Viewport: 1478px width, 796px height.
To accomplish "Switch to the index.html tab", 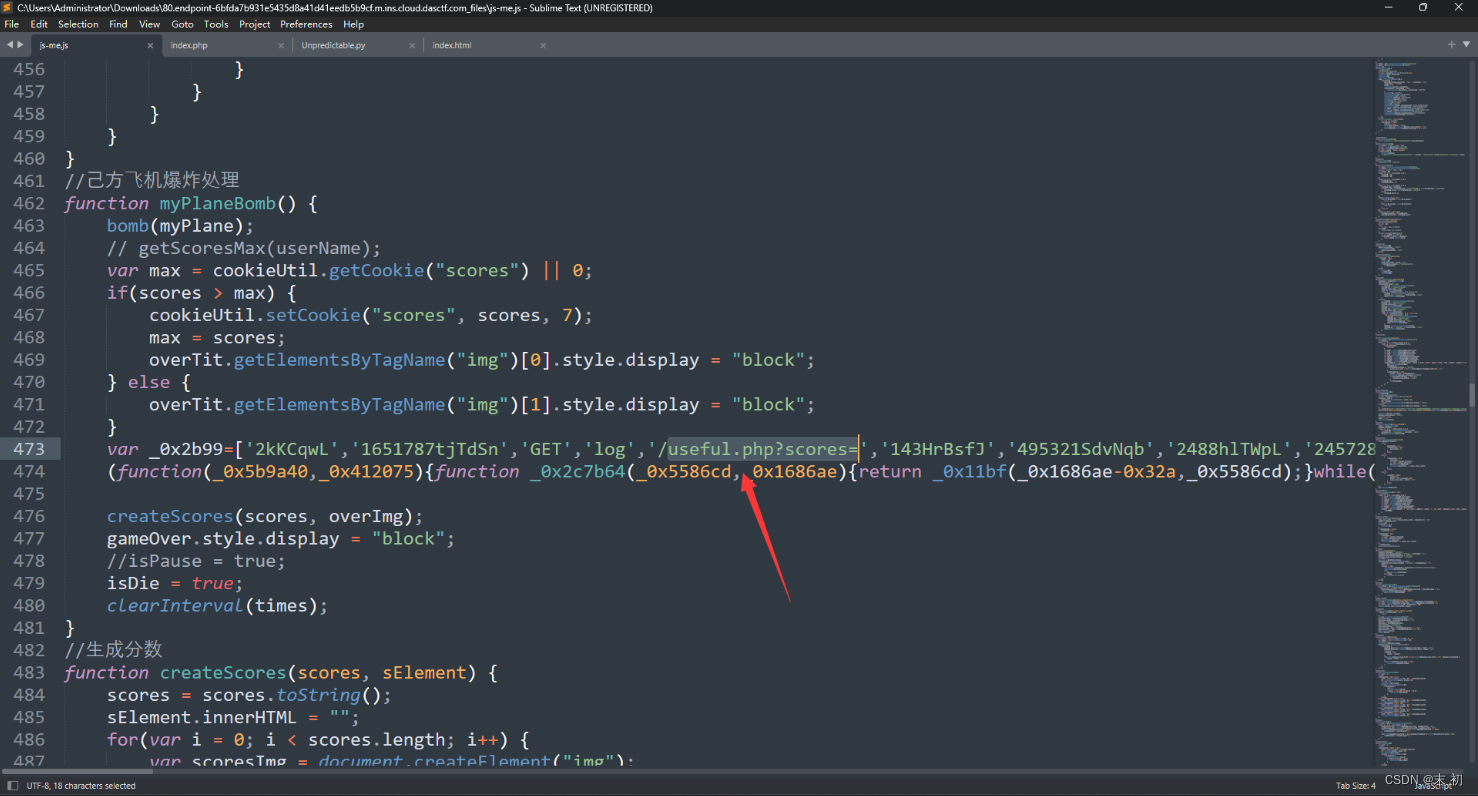I will pos(488,45).
